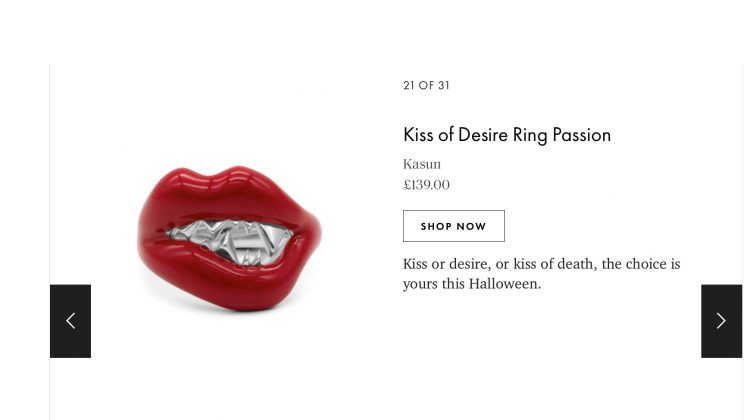The image size is (750, 420).
Task: Click the white left-pointing chevron icon
Action: (70, 321)
